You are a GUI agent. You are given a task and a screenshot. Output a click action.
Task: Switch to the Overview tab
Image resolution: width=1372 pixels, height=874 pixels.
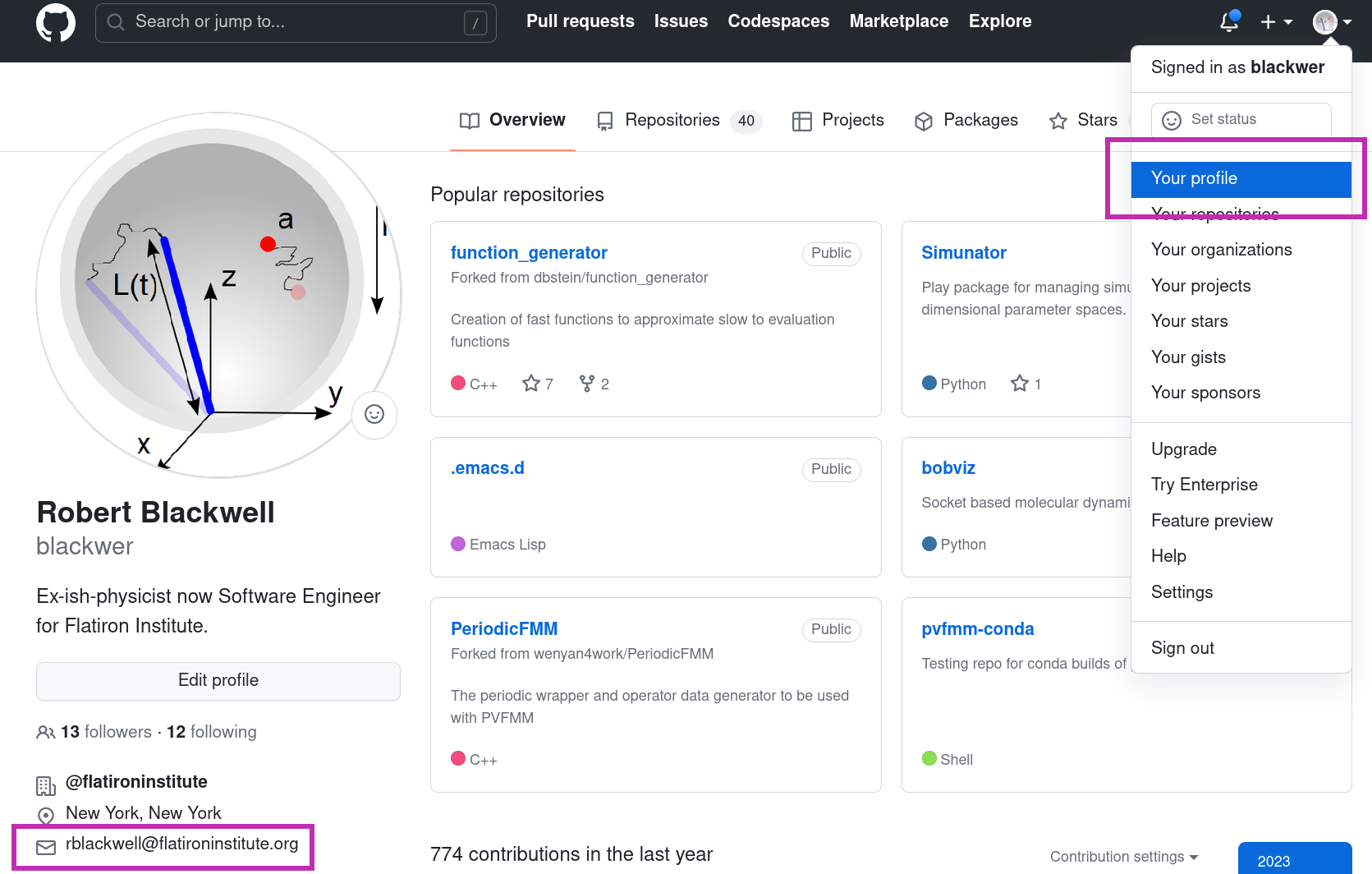coord(512,121)
